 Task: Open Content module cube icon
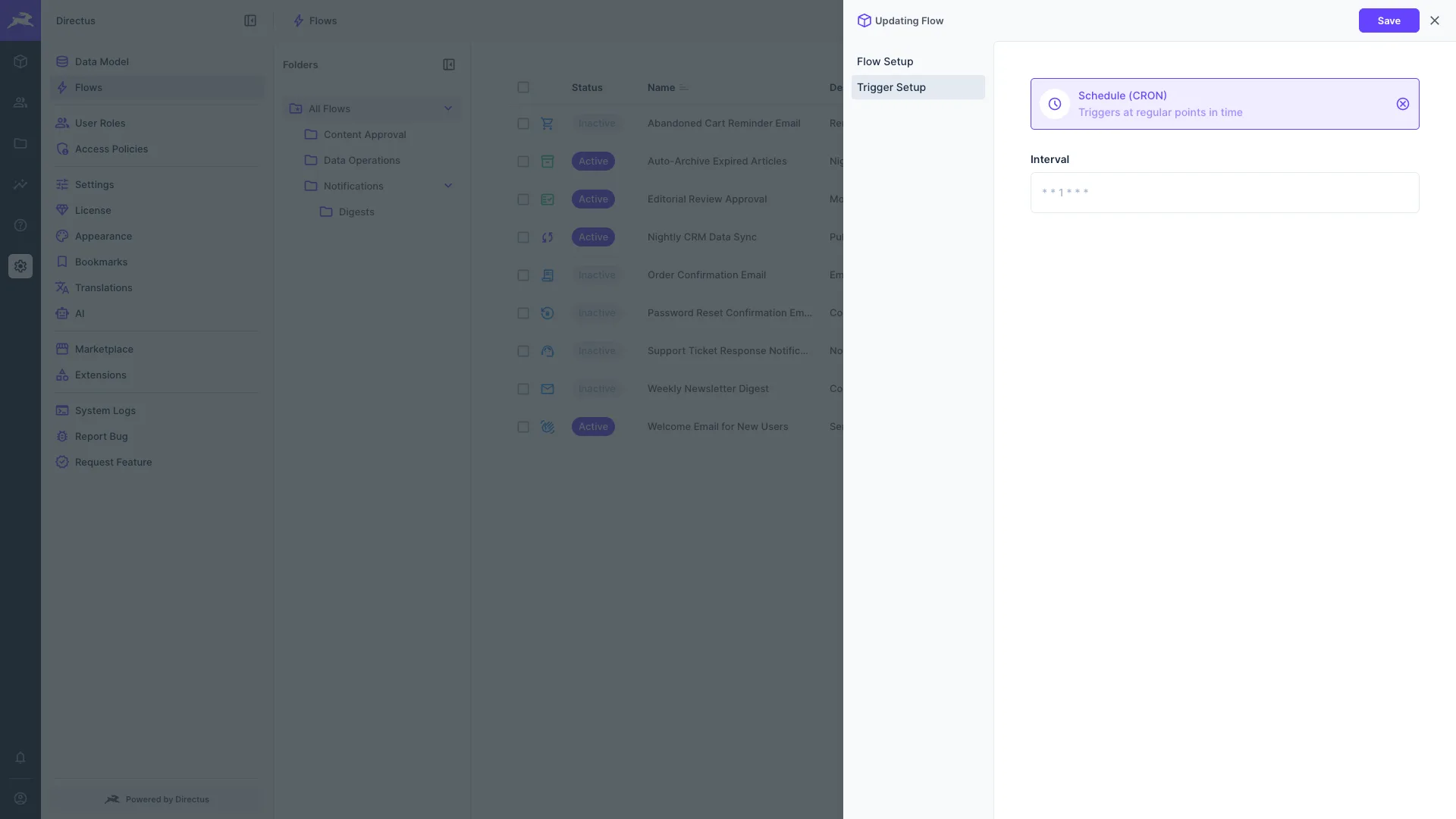[x=20, y=61]
